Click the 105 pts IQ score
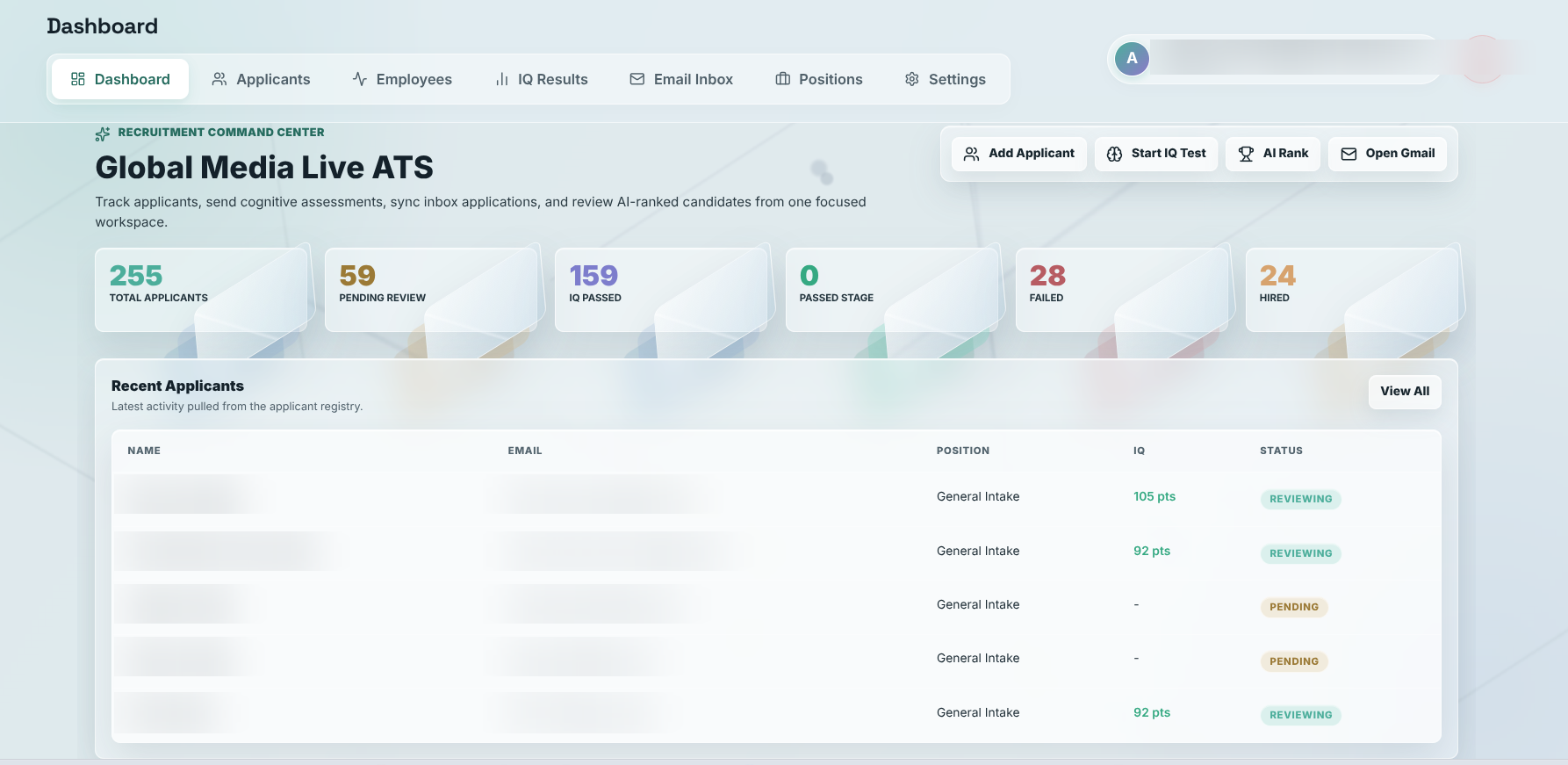Image resolution: width=1568 pixels, height=765 pixels. coord(1154,496)
